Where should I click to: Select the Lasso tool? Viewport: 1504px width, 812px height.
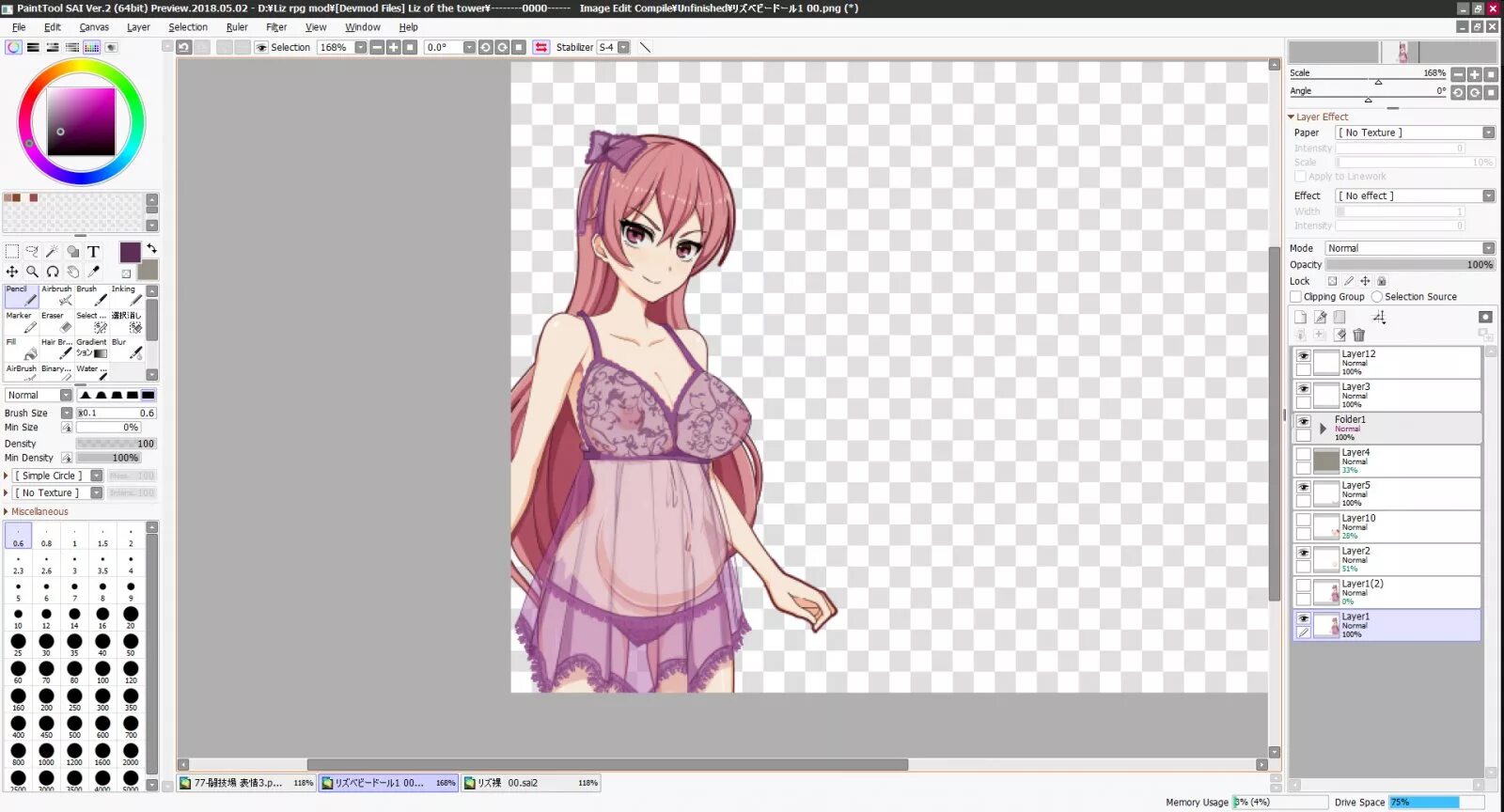coord(32,251)
